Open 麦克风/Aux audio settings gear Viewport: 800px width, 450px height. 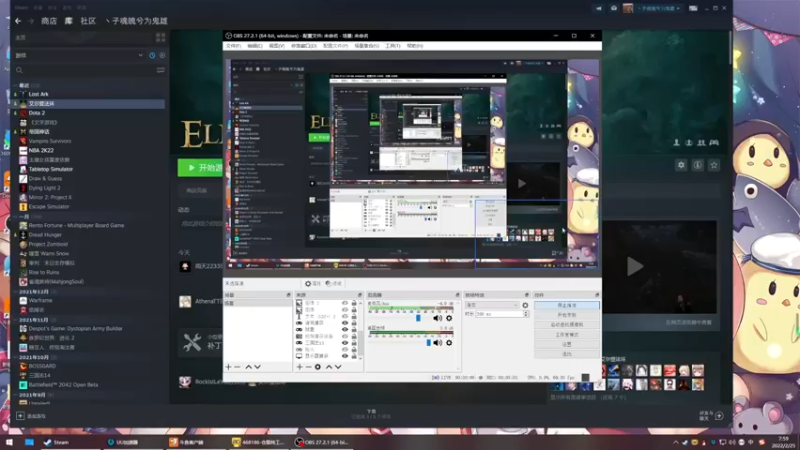pos(449,318)
